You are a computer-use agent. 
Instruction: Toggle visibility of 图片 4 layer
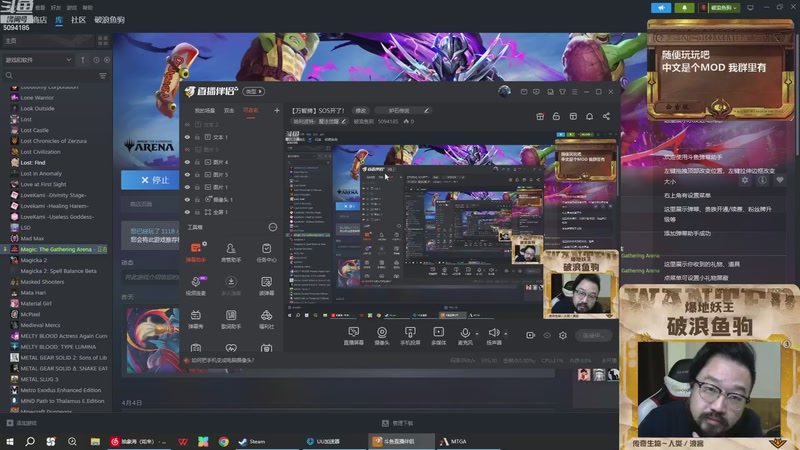click(187, 162)
